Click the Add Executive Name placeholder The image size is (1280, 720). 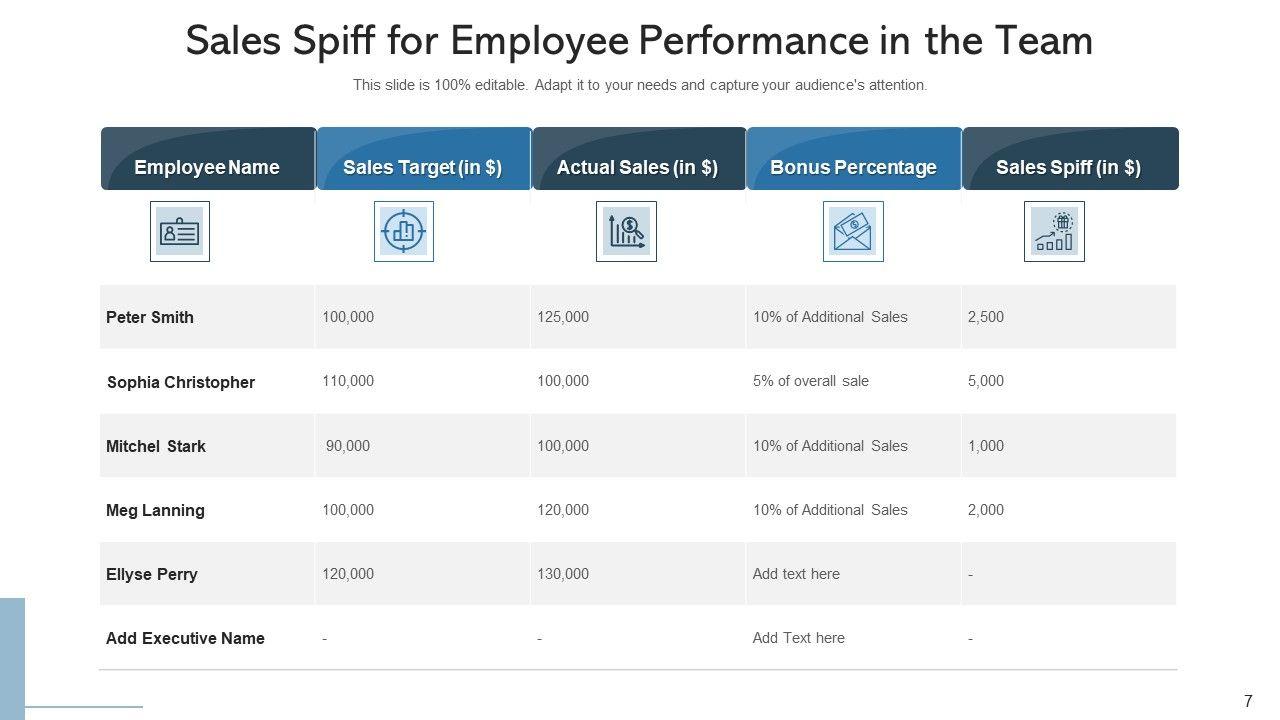pyautogui.click(x=185, y=638)
